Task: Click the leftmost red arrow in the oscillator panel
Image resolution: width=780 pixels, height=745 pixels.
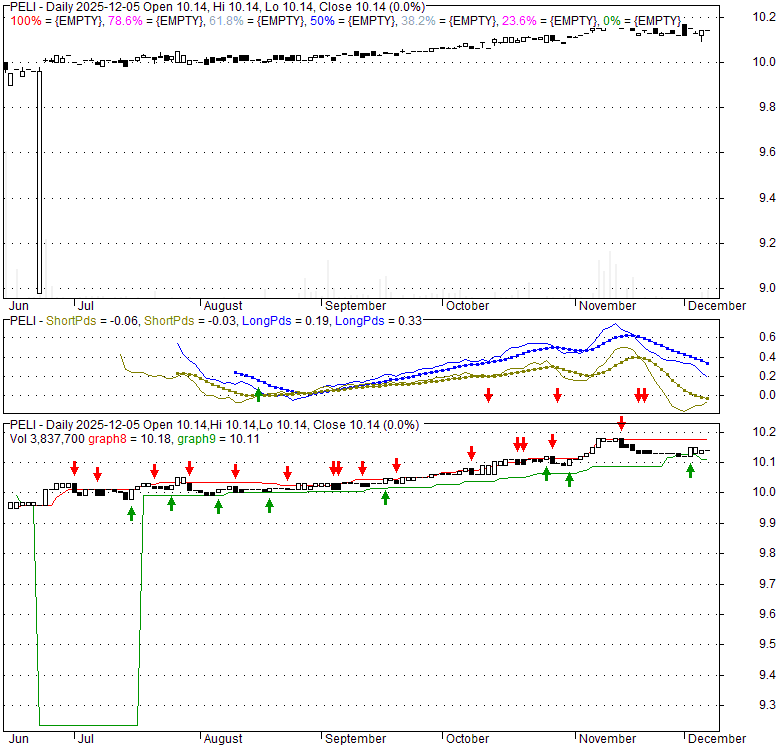Action: click(488, 395)
